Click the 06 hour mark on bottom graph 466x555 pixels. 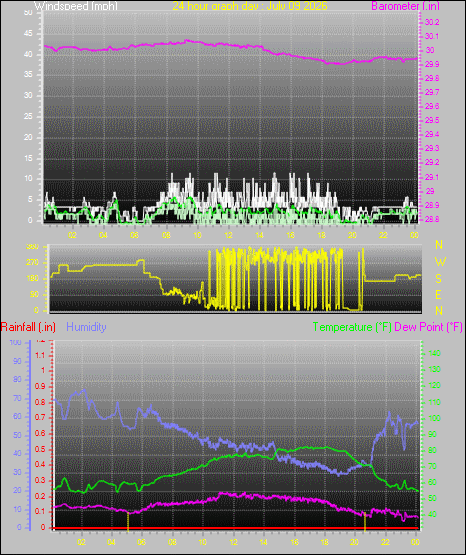141,542
